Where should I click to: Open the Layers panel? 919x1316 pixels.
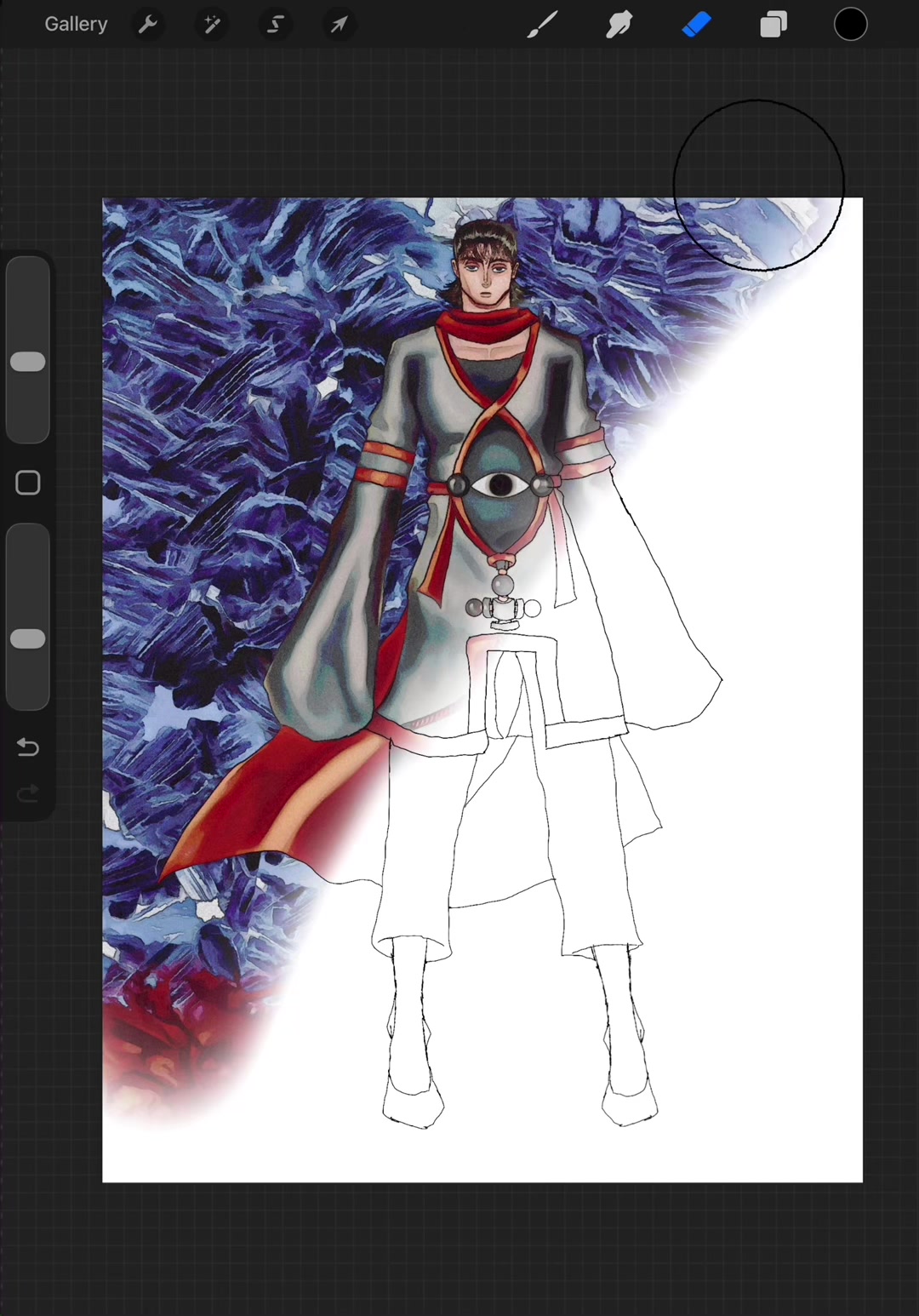click(773, 25)
